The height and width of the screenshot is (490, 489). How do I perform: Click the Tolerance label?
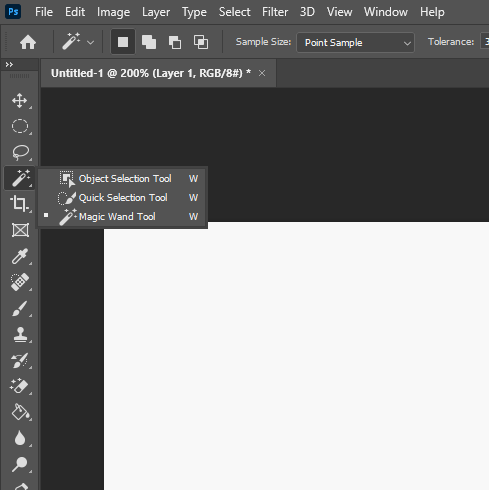click(x=451, y=42)
